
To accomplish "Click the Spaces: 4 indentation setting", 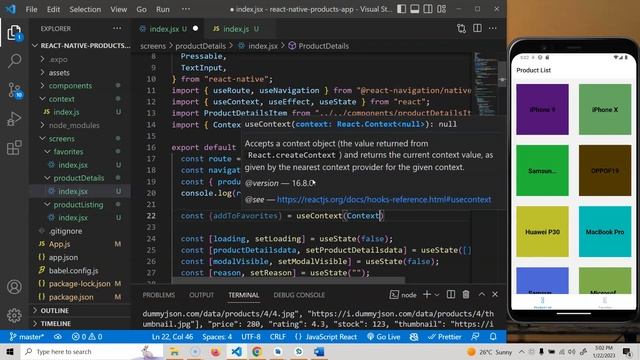I will pyautogui.click(x=217, y=337).
